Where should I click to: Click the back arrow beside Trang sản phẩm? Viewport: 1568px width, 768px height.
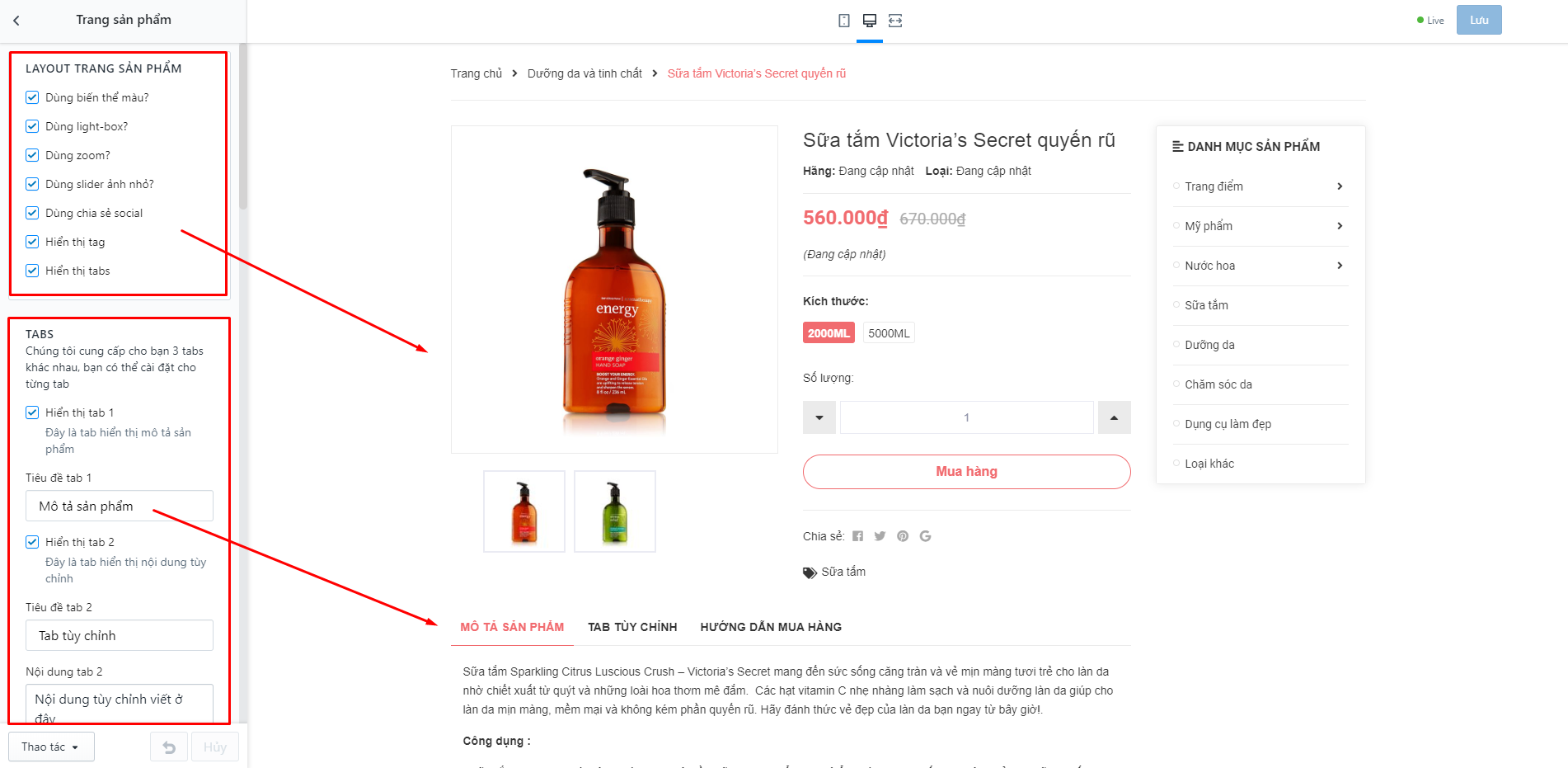(x=16, y=21)
